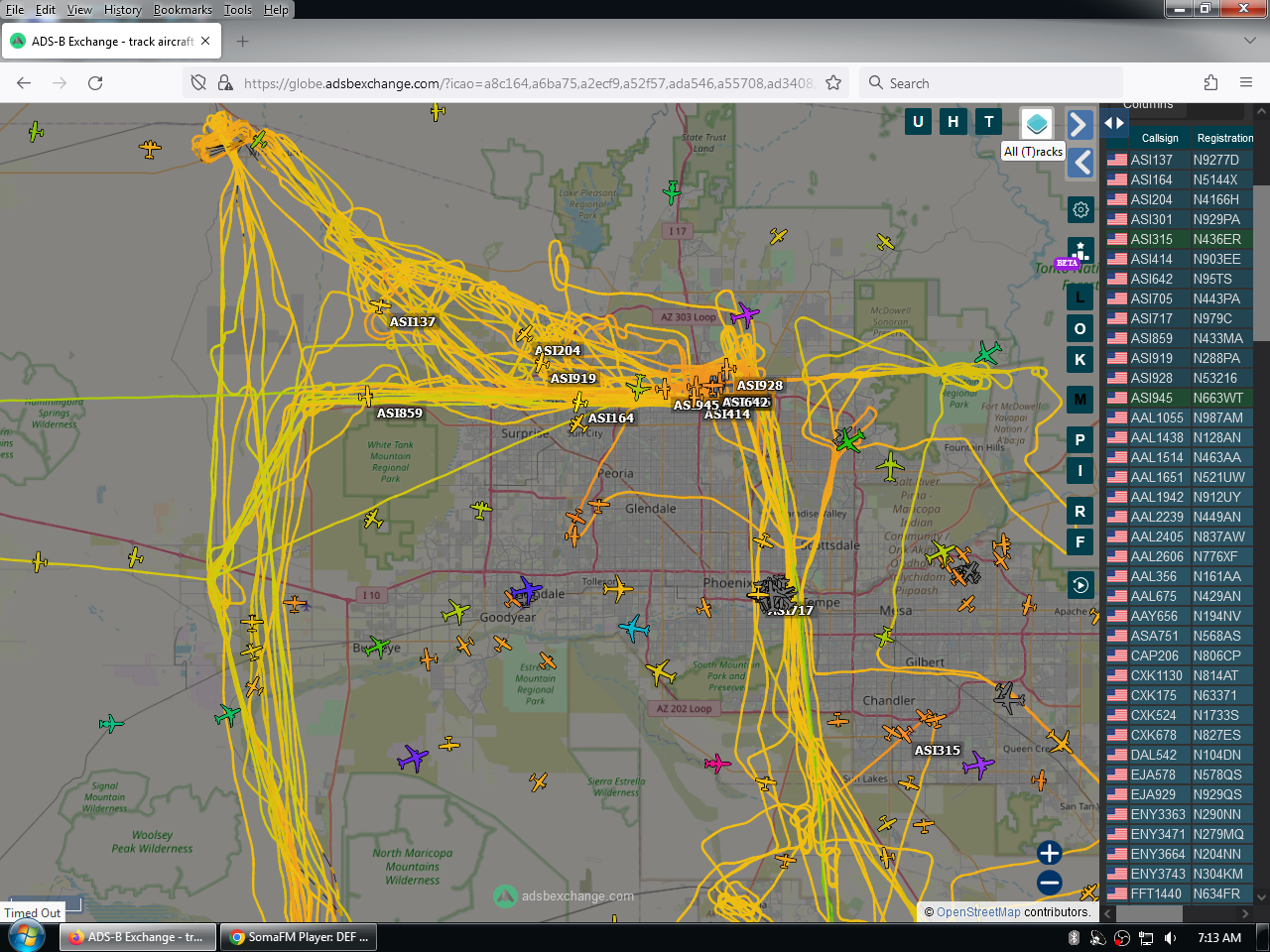
Task: Open the History menu
Action: click(123, 10)
